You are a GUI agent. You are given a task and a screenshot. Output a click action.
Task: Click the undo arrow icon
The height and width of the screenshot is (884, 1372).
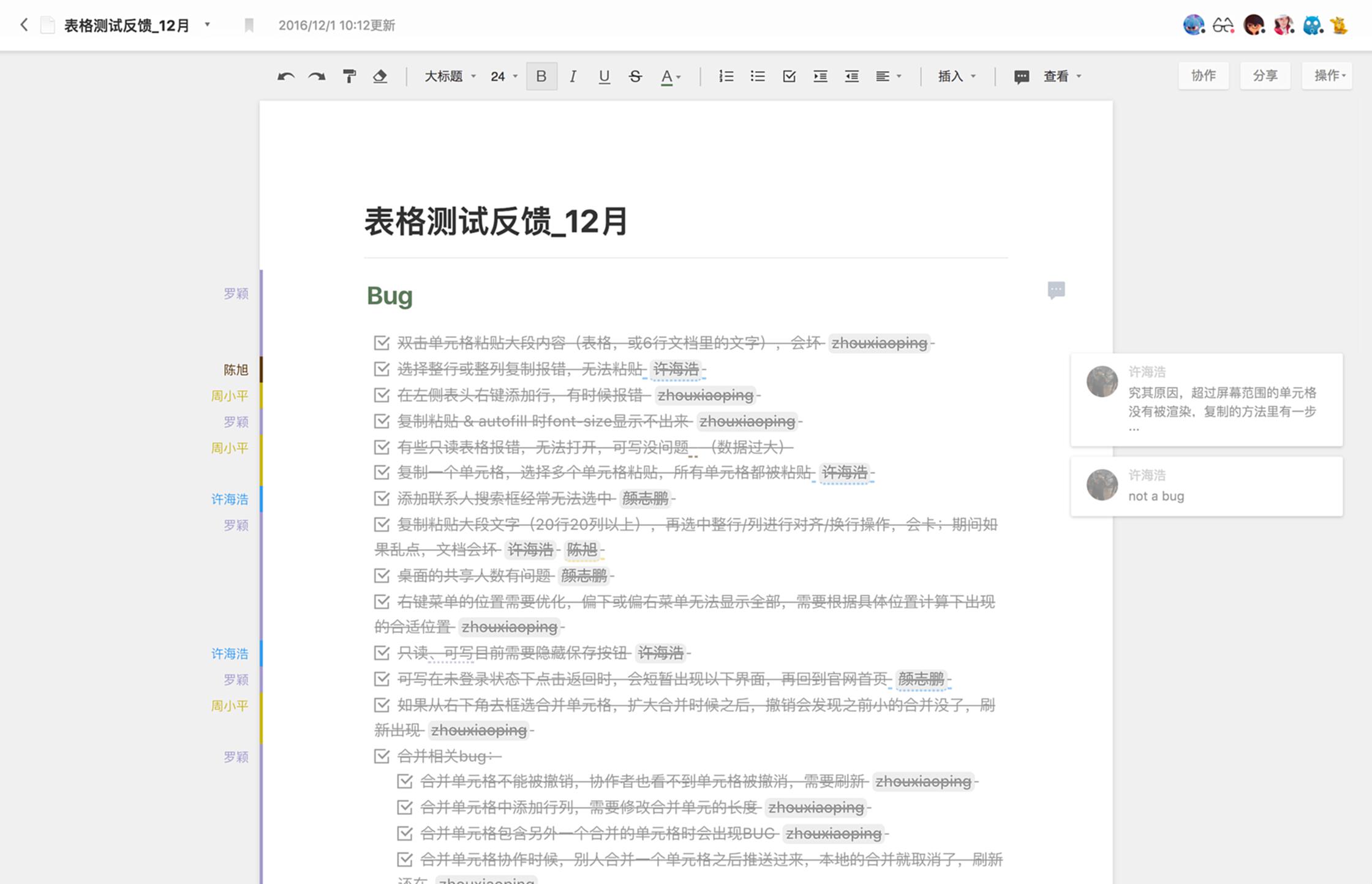point(285,77)
